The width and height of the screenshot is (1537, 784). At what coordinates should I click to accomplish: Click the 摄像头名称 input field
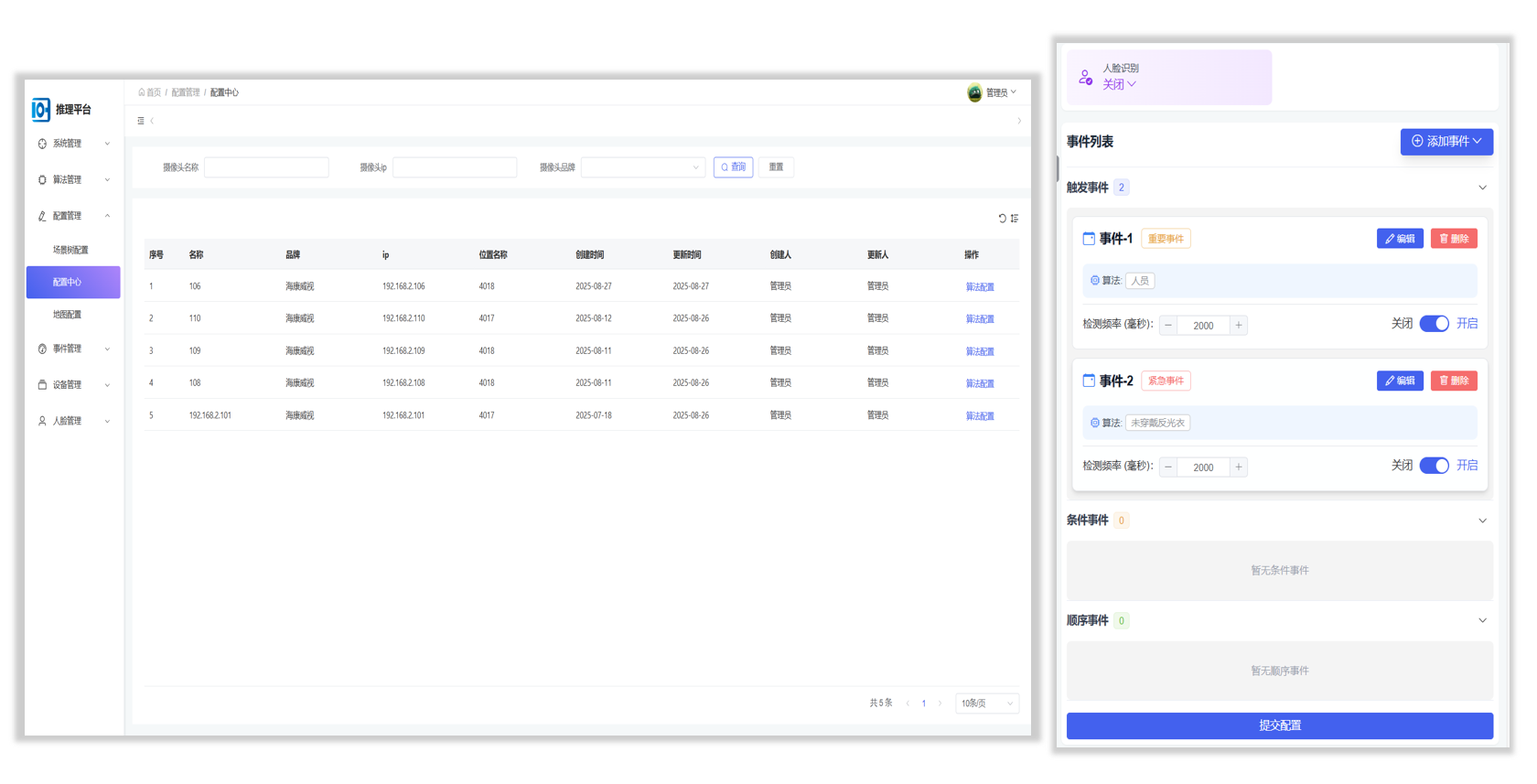tap(266, 167)
